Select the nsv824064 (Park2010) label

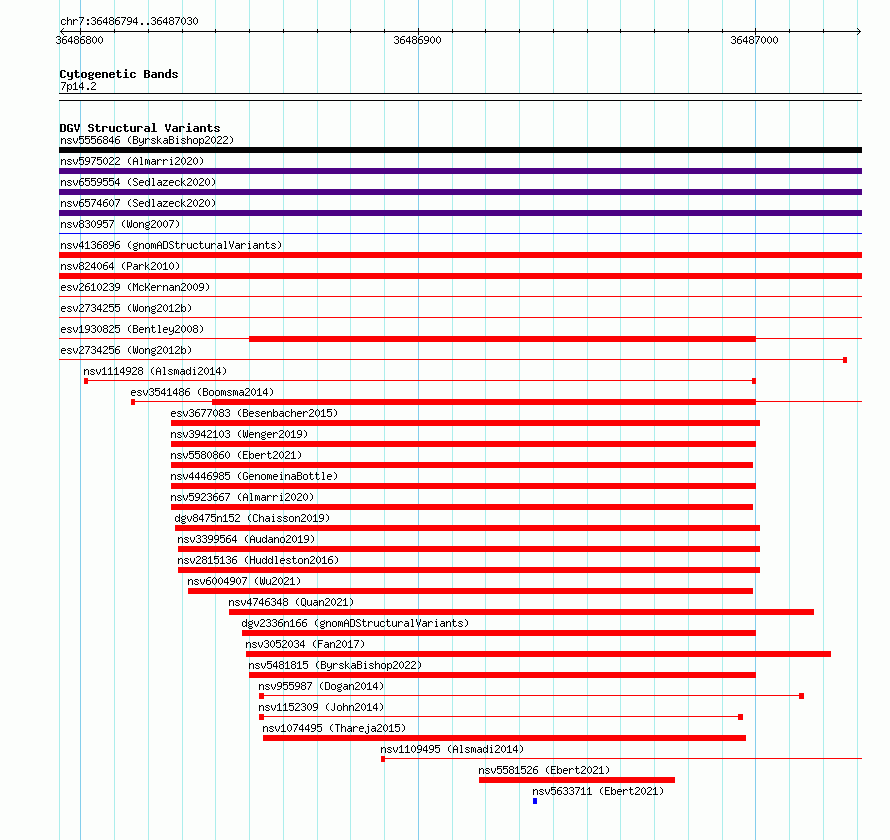[120, 266]
